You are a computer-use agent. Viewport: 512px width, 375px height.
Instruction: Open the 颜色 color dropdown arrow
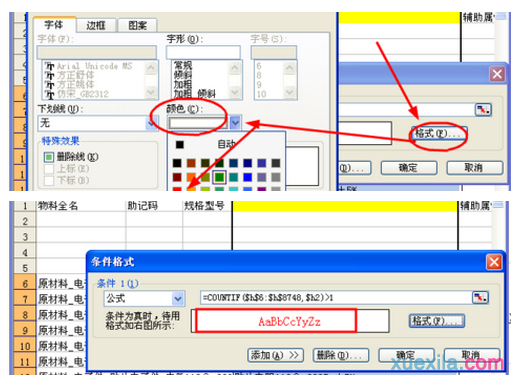[235, 123]
